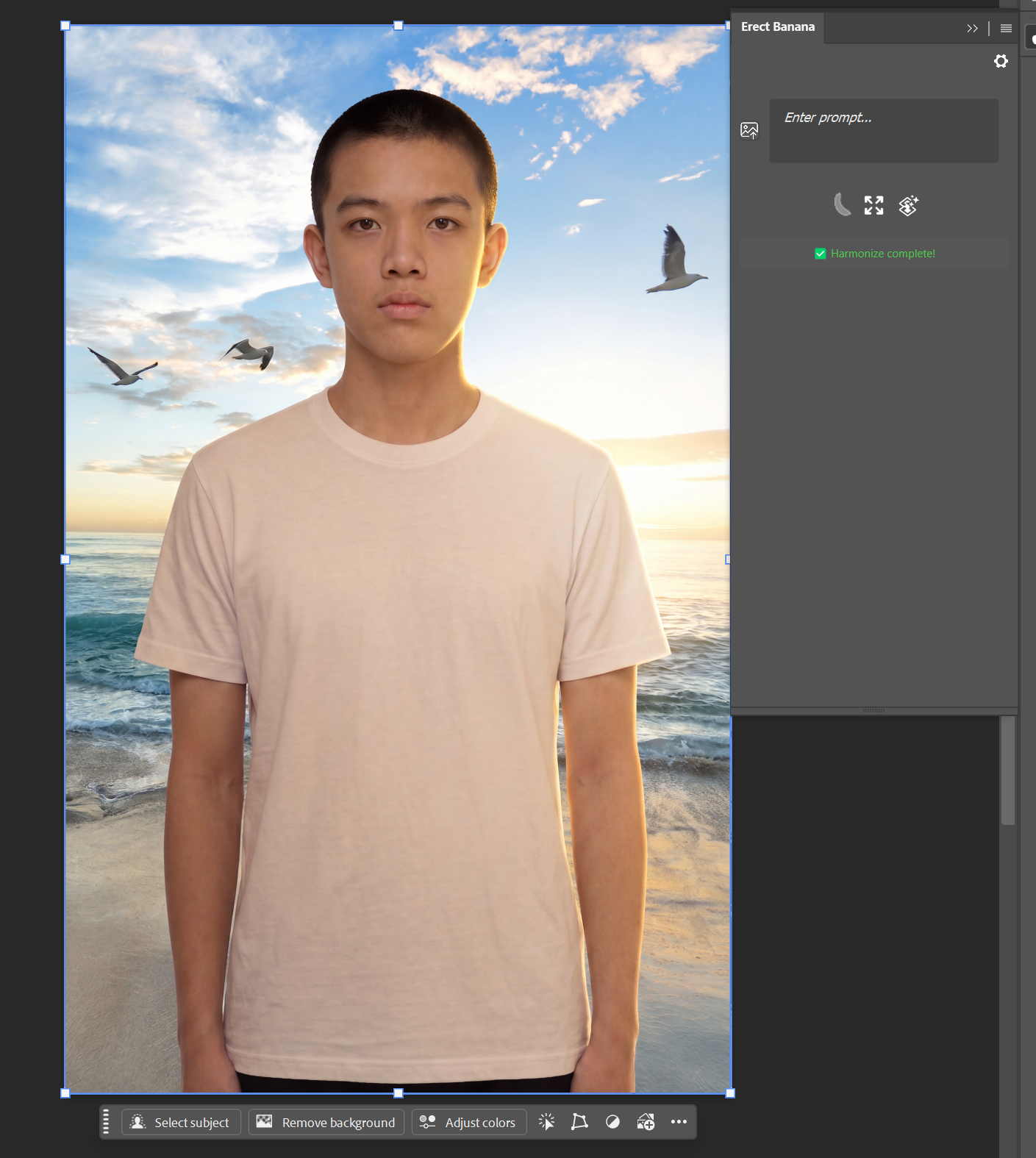Click the upload reference image icon
Screen dimensions: 1036x1158
(749, 131)
